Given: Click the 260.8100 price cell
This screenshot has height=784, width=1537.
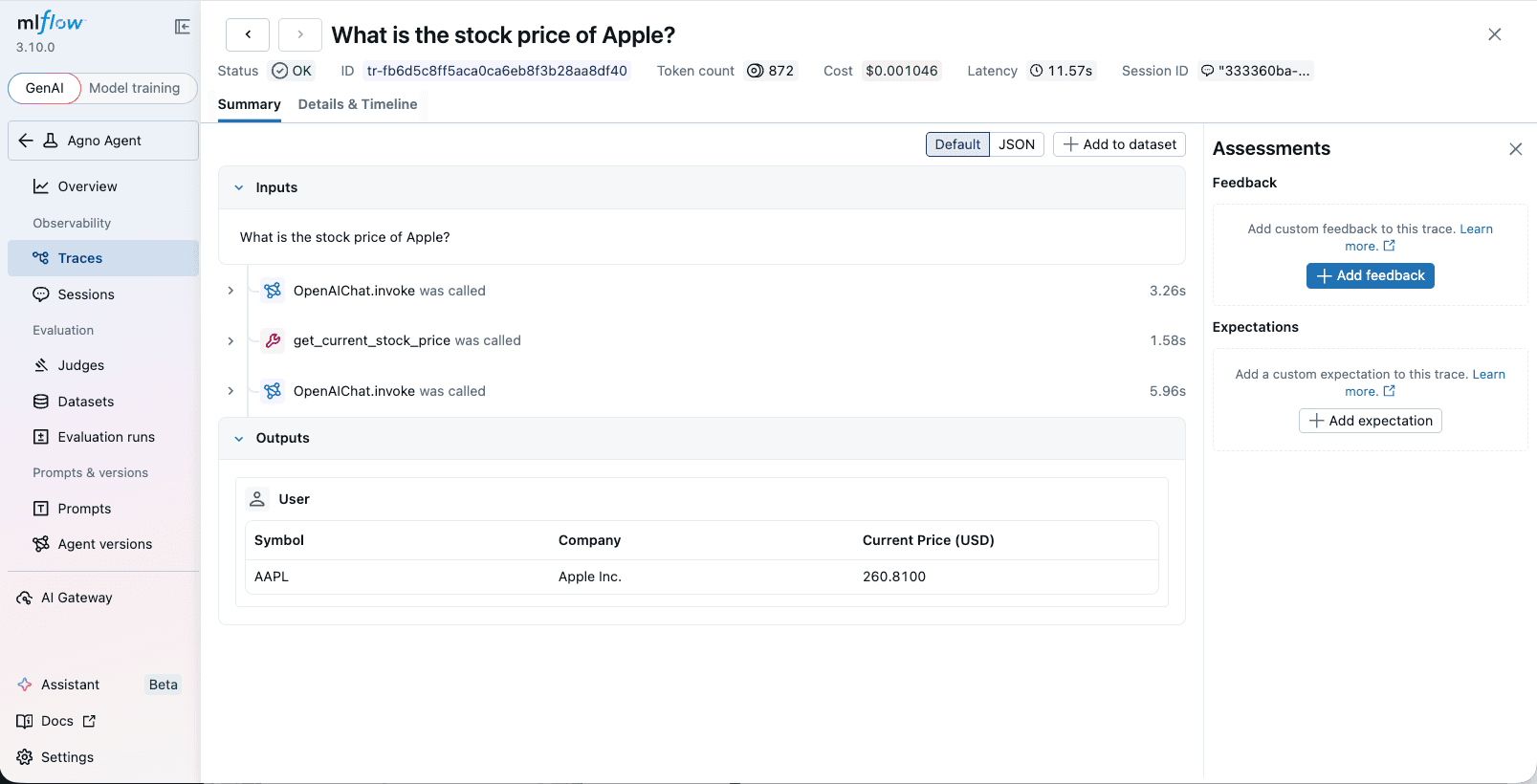Looking at the screenshot, I should pos(894,577).
